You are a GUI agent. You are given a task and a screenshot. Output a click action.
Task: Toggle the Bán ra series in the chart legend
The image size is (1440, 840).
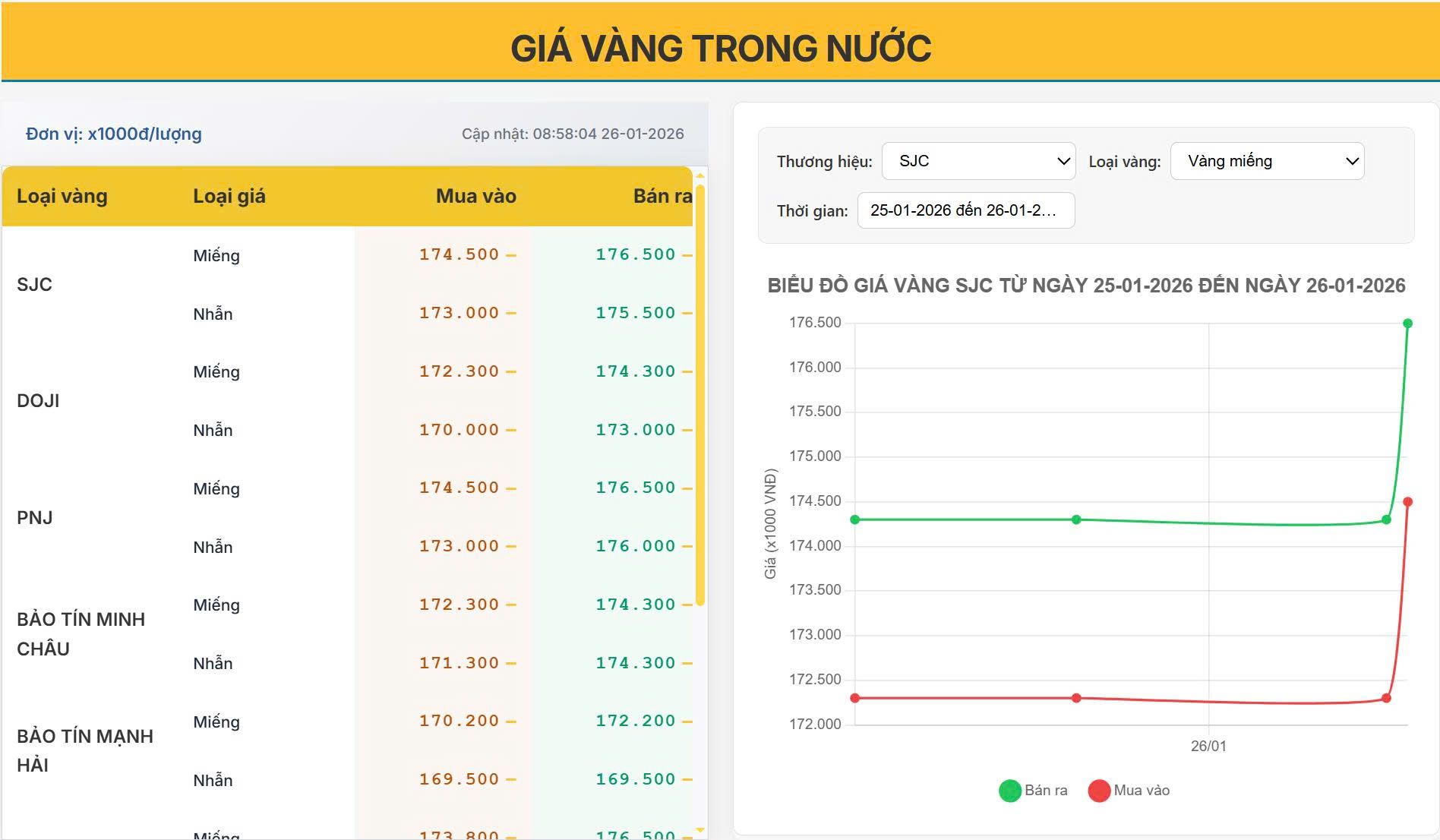(x=1047, y=790)
